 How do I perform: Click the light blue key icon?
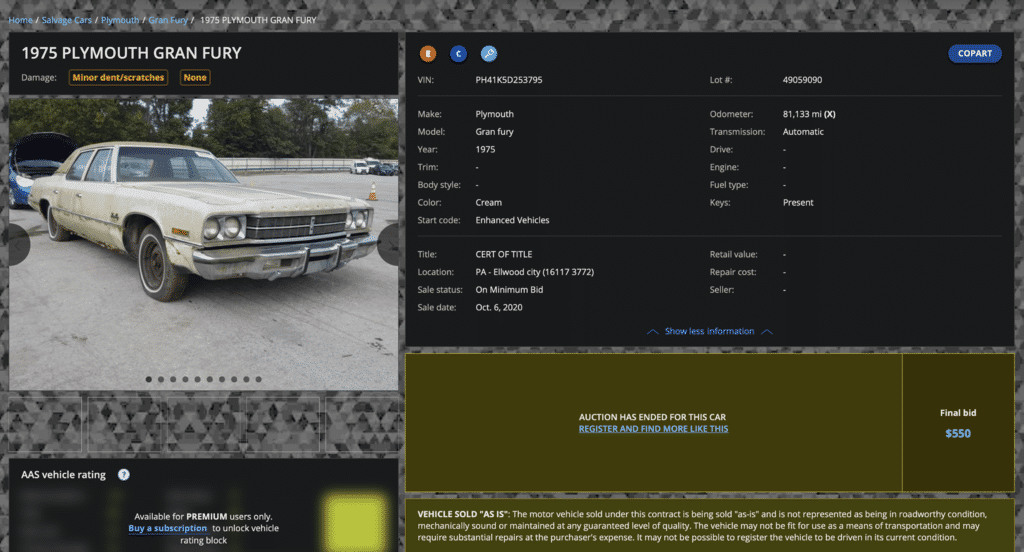[x=489, y=54]
